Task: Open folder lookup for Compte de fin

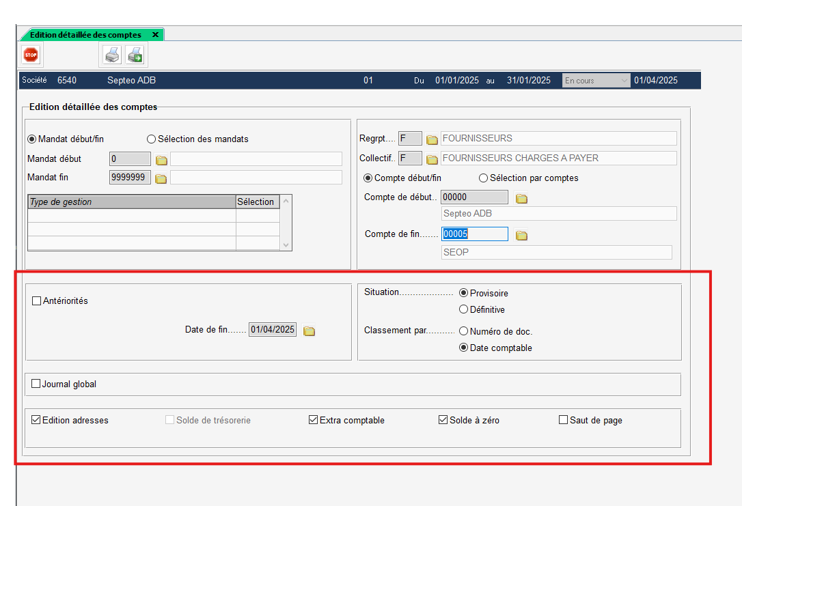Action: (x=521, y=235)
